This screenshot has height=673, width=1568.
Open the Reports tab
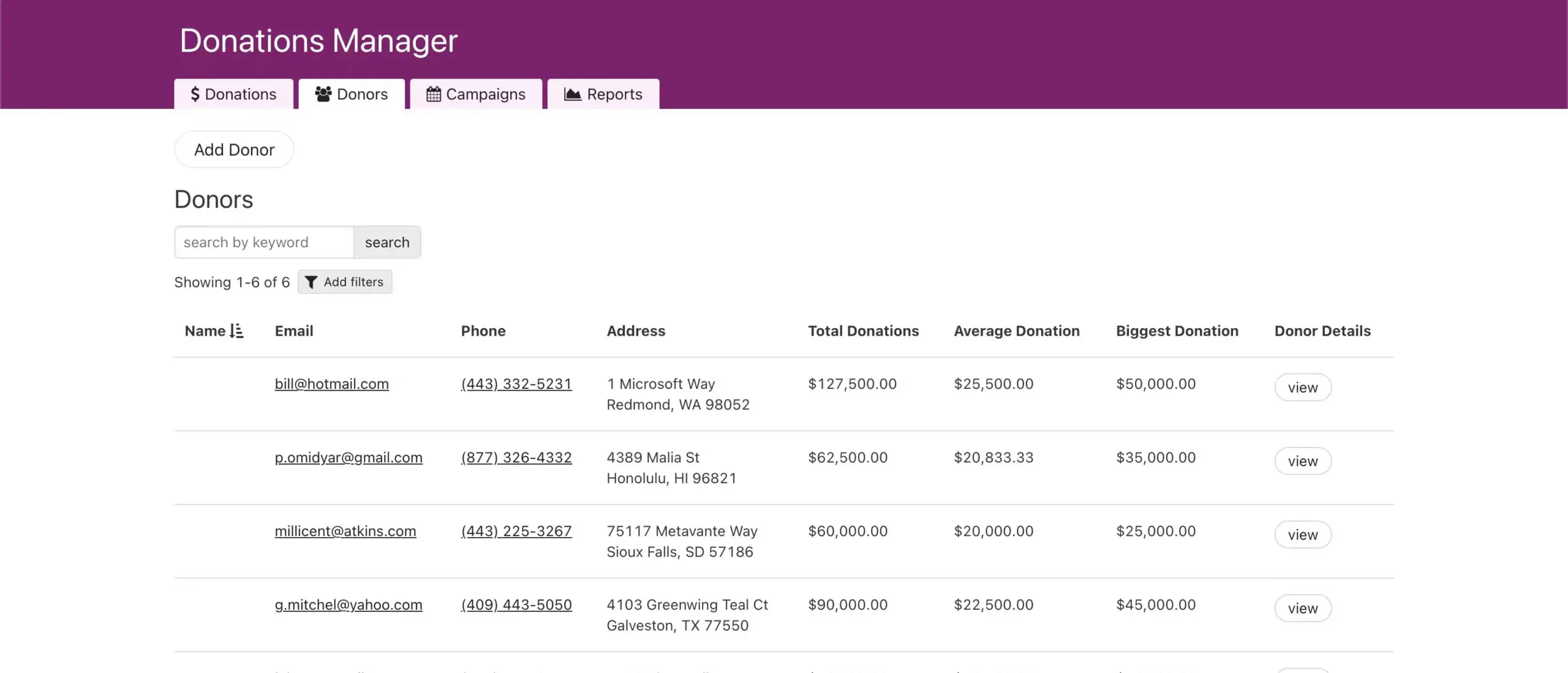coord(603,94)
